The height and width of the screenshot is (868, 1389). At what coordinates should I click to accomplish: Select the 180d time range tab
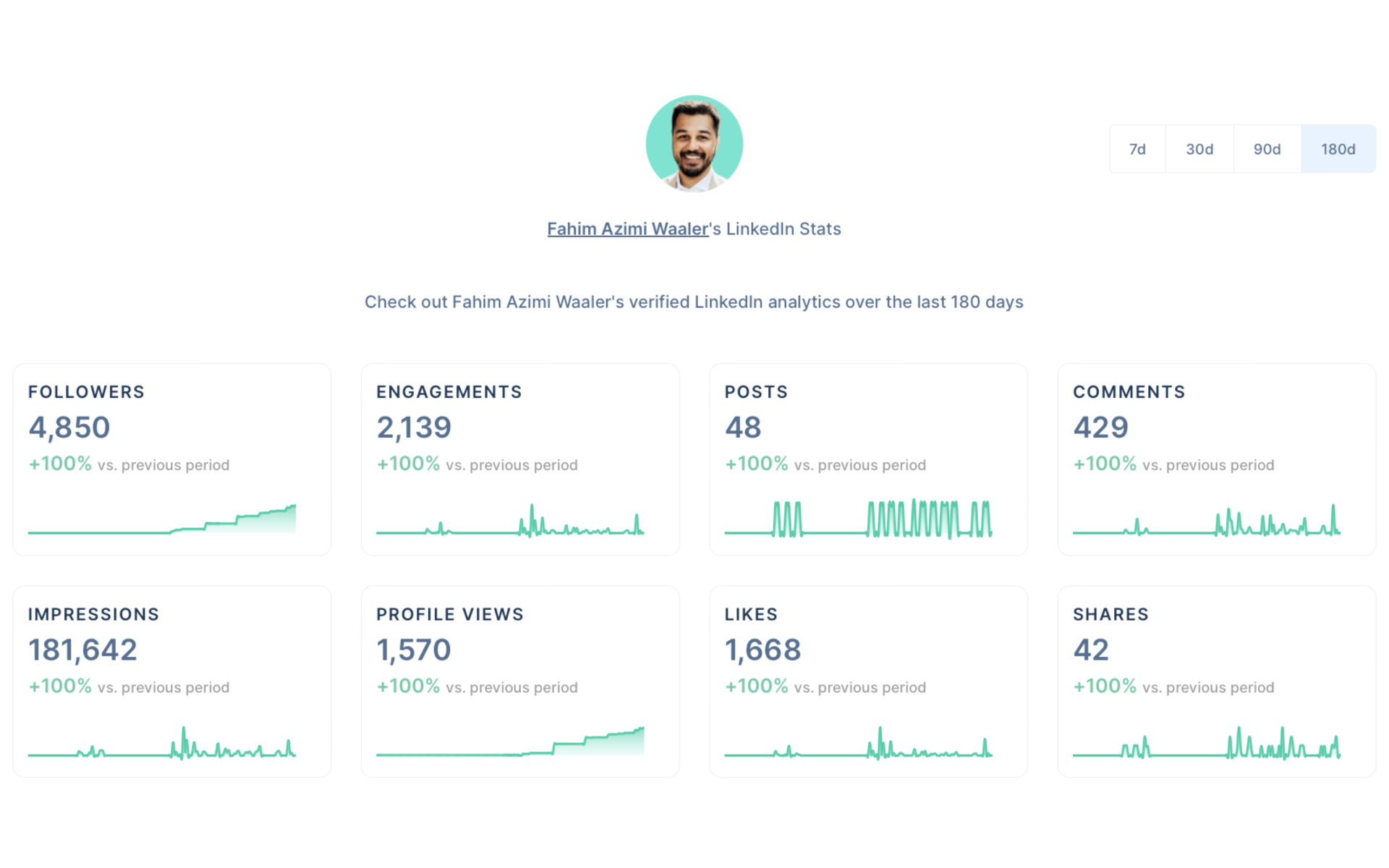[x=1338, y=149]
